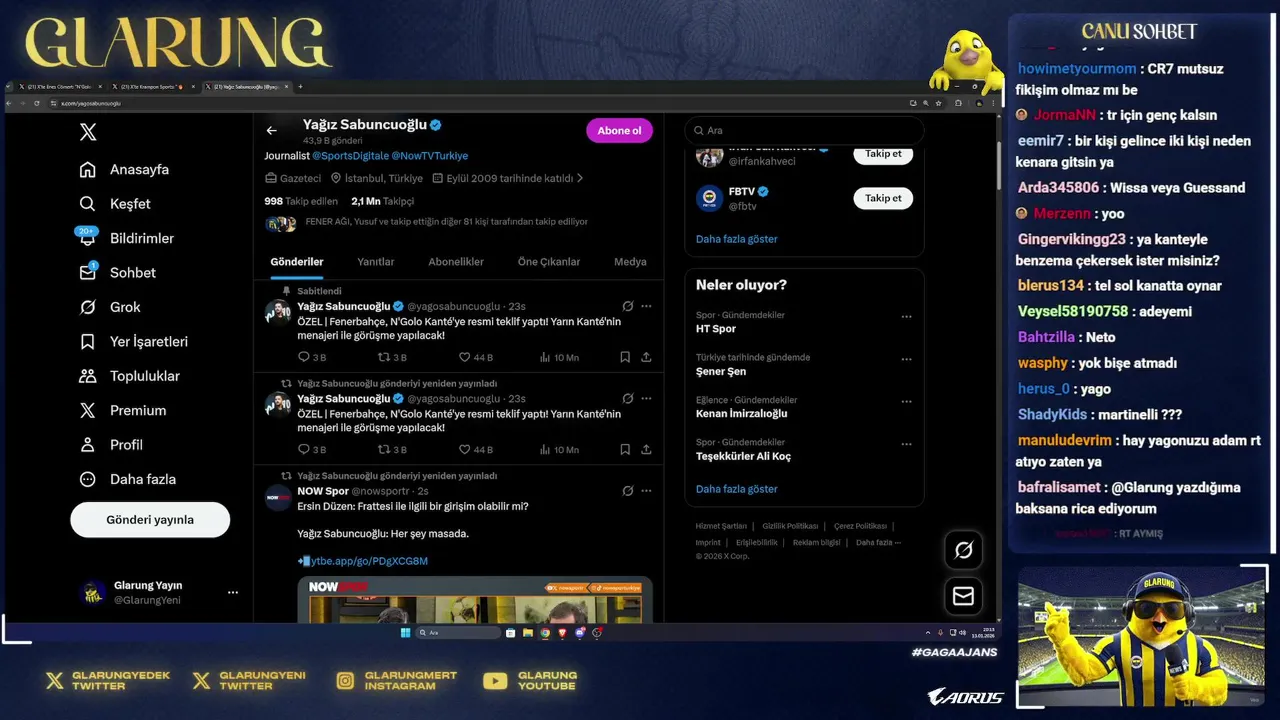Share the pinned Kanté post
This screenshot has height=720, width=1280.
646,357
